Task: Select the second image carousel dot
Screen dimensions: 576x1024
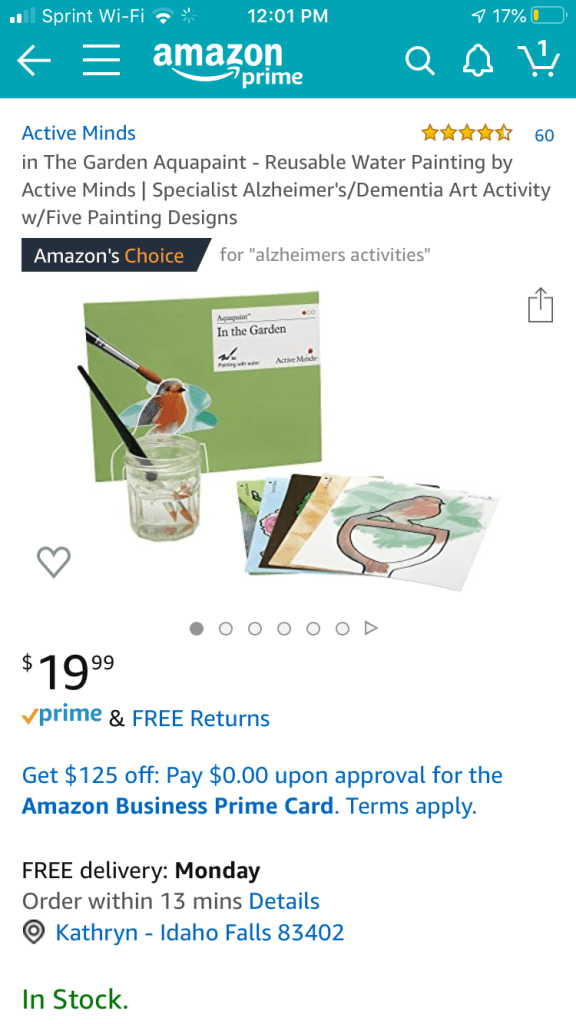Action: [226, 628]
